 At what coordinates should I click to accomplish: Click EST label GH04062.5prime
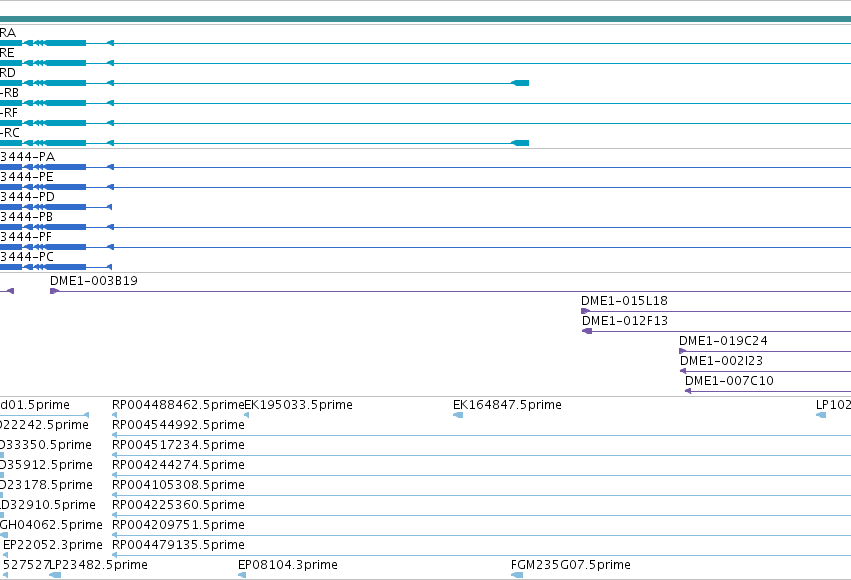[x=51, y=525]
